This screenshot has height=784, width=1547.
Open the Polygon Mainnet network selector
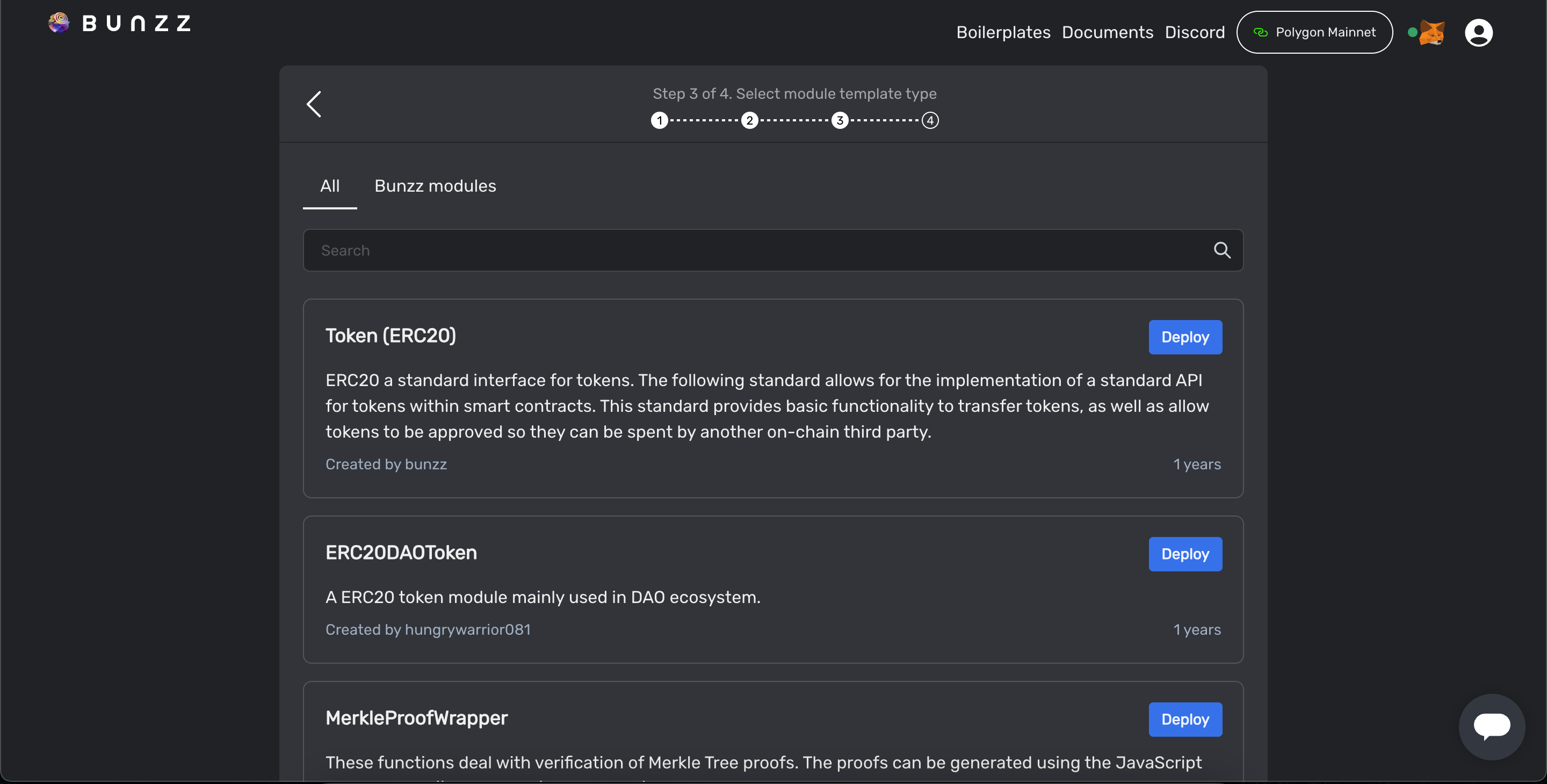(1314, 32)
